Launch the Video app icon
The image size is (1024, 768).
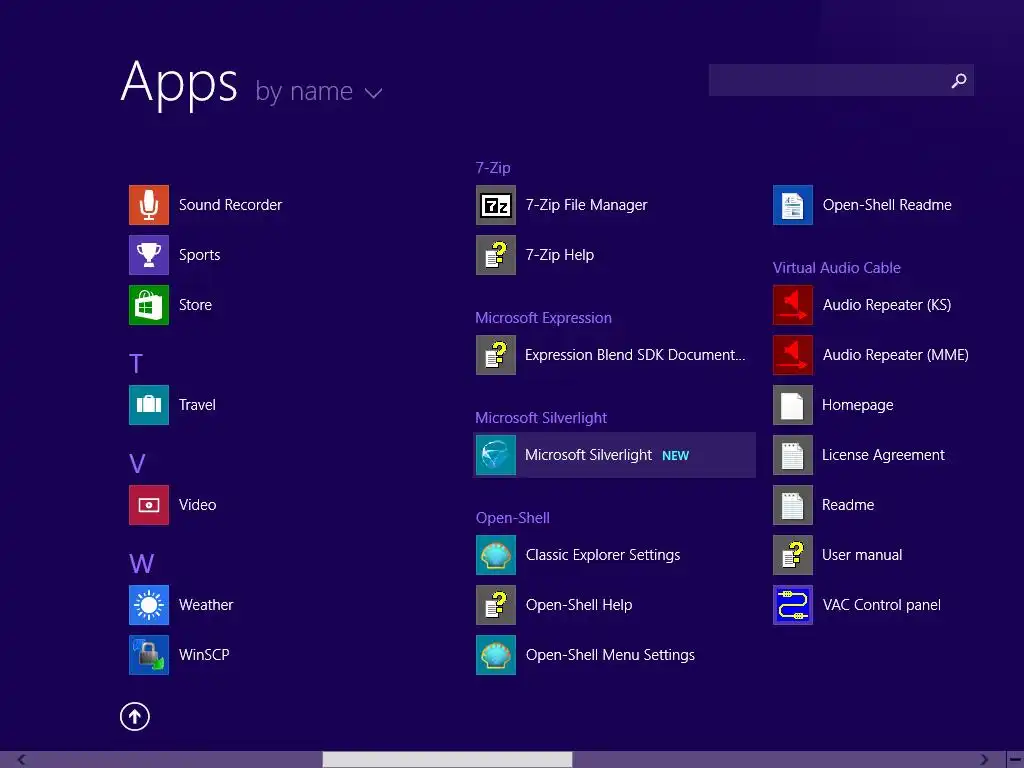149,505
